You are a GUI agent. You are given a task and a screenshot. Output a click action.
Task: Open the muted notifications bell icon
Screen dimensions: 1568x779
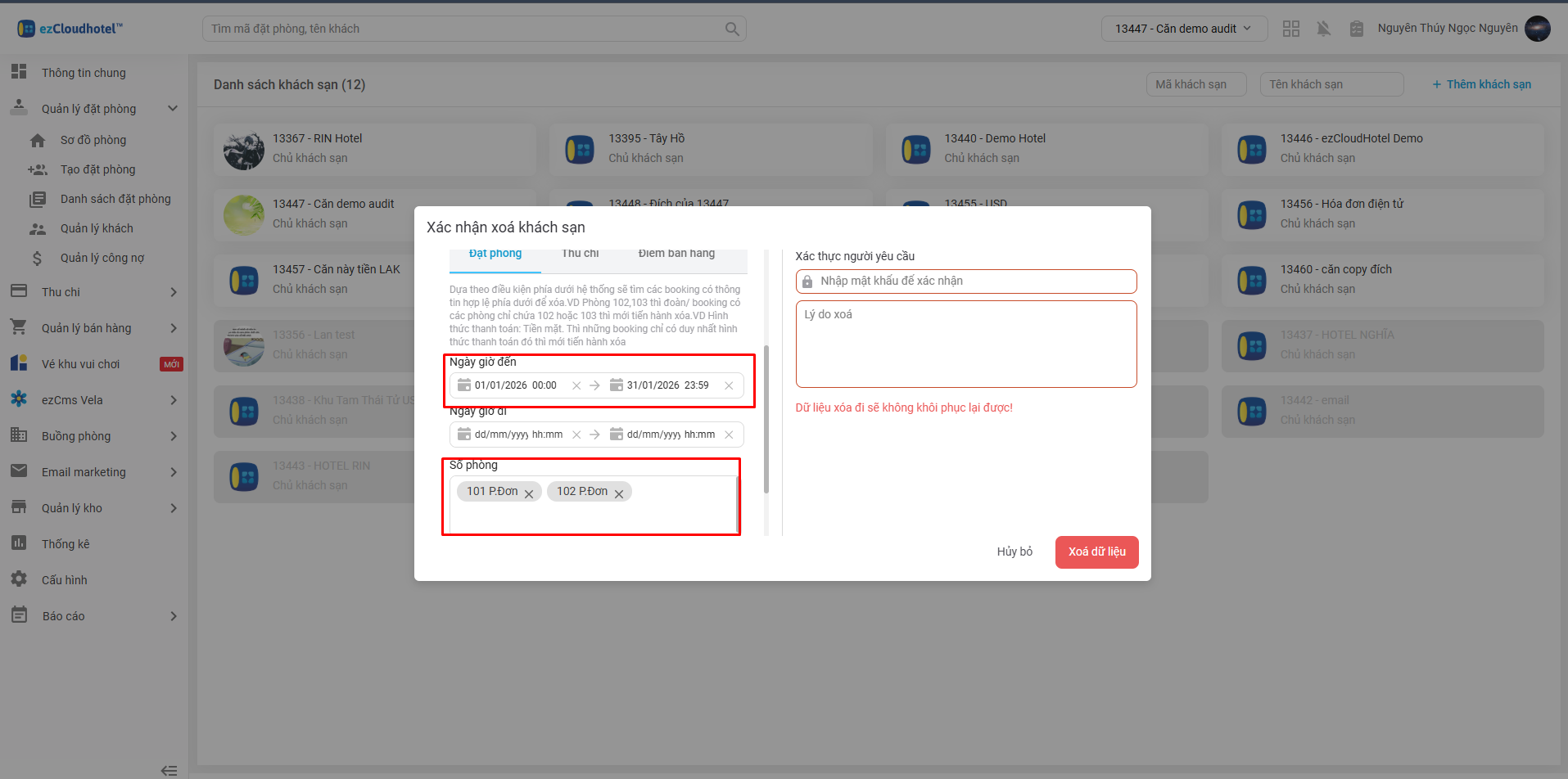[1323, 29]
